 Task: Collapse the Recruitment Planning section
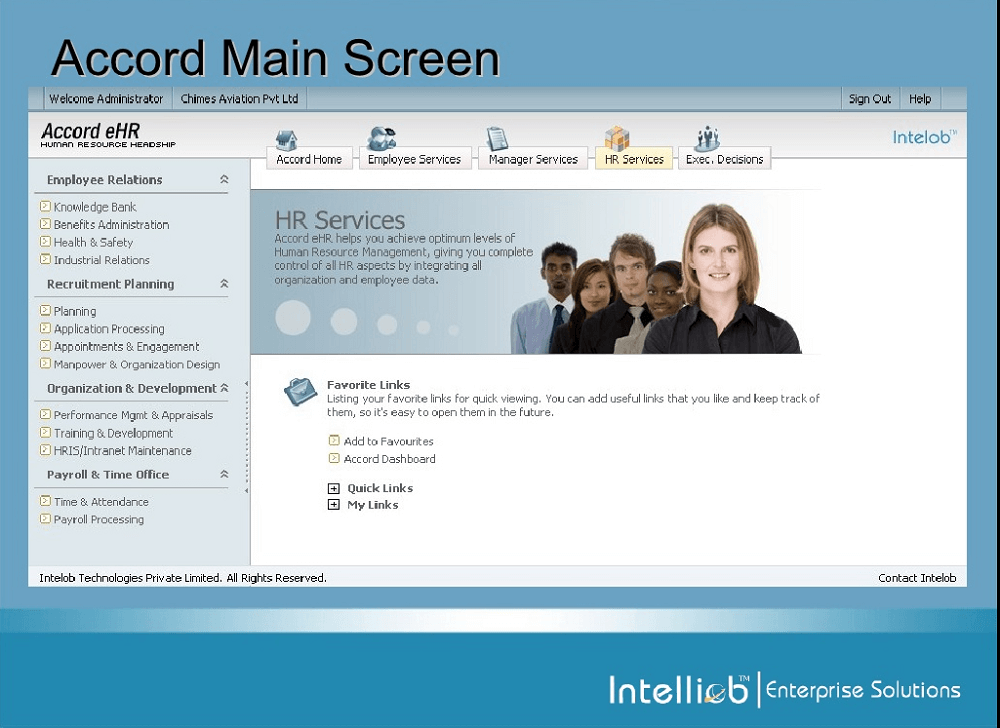224,284
